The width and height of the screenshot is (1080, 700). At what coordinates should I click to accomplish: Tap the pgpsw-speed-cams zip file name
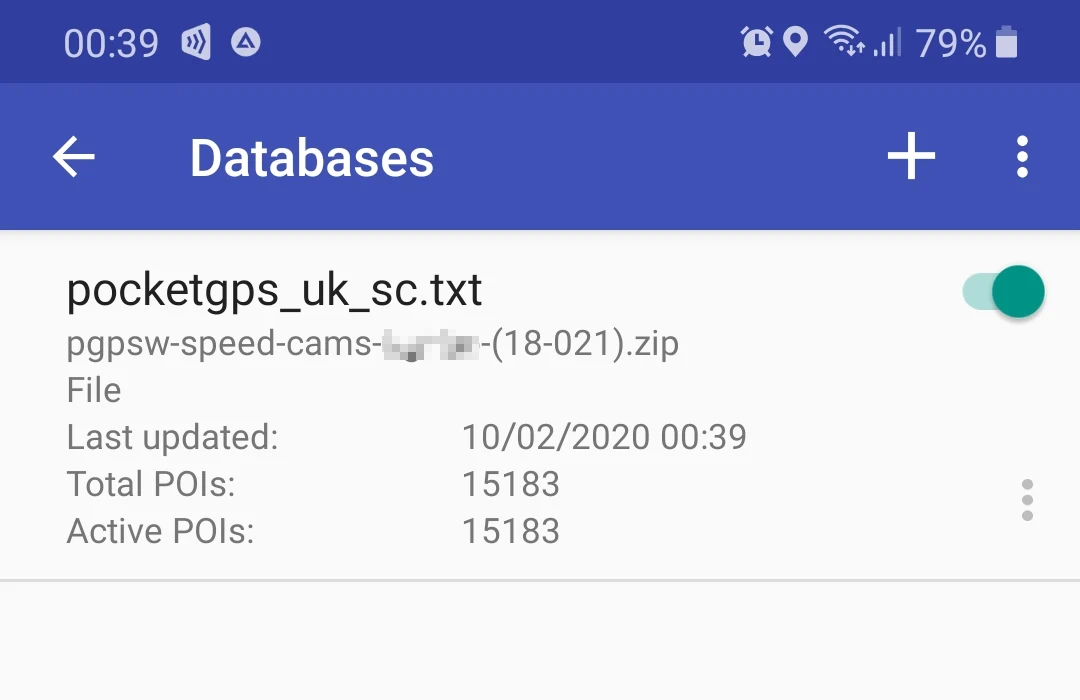[x=372, y=344]
